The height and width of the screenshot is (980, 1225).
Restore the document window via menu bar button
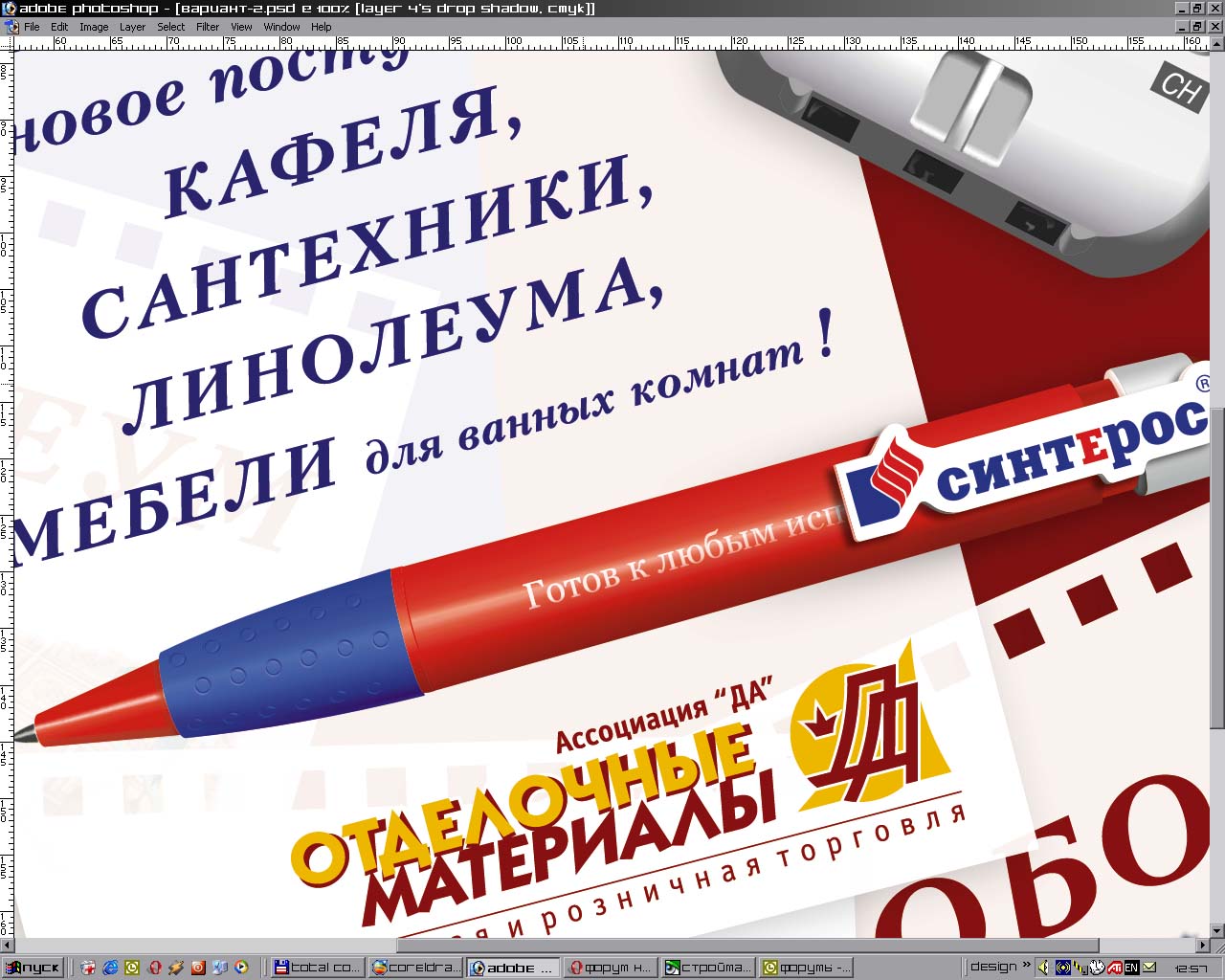pyautogui.click(x=1196, y=27)
